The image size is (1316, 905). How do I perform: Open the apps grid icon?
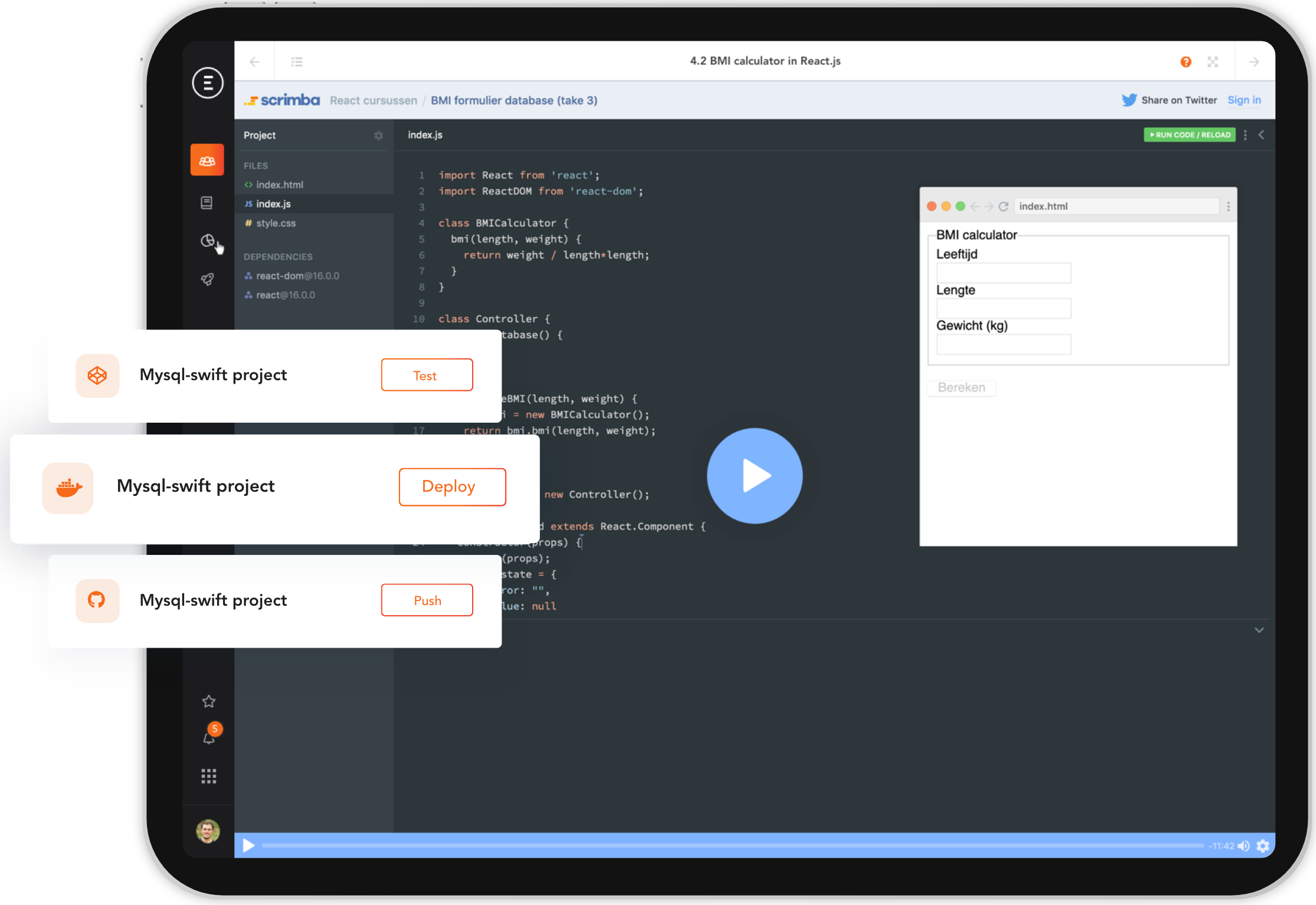click(x=208, y=776)
